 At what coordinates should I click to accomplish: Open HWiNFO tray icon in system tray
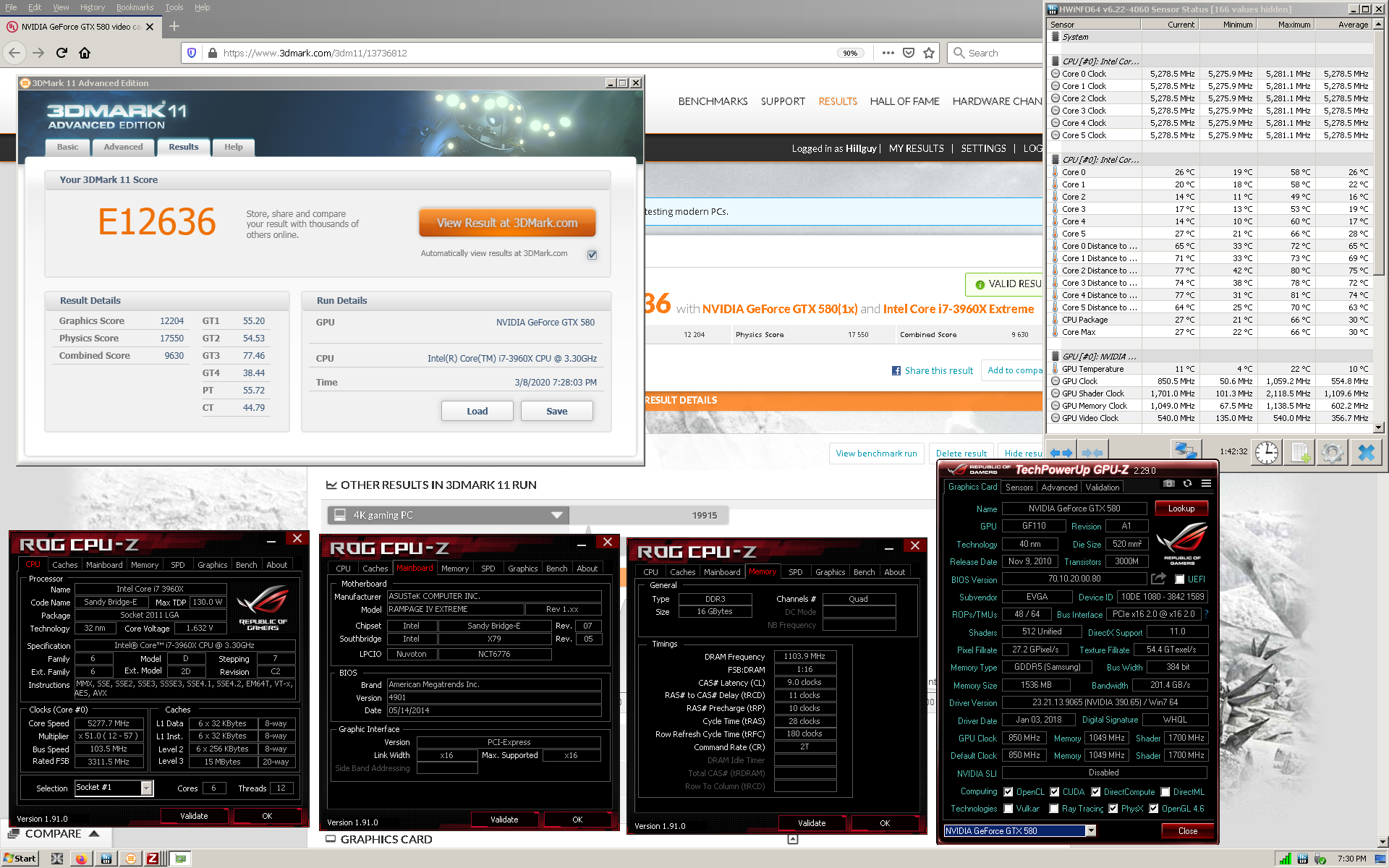[1303, 859]
